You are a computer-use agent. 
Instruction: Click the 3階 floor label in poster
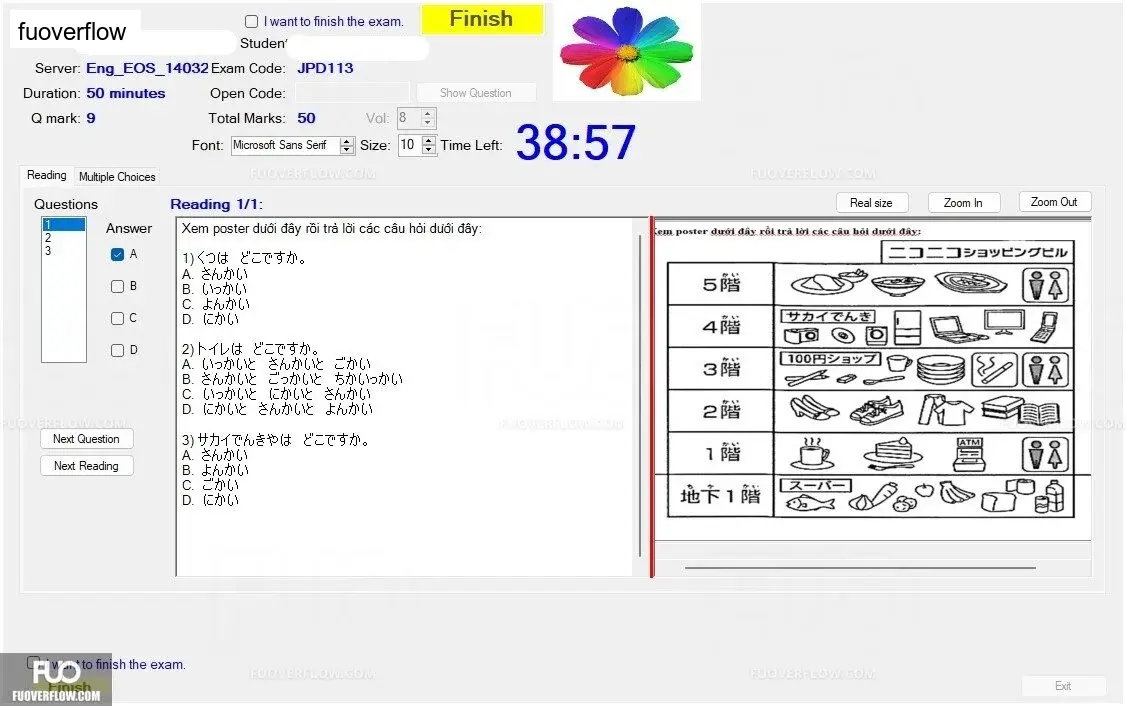[721, 368]
